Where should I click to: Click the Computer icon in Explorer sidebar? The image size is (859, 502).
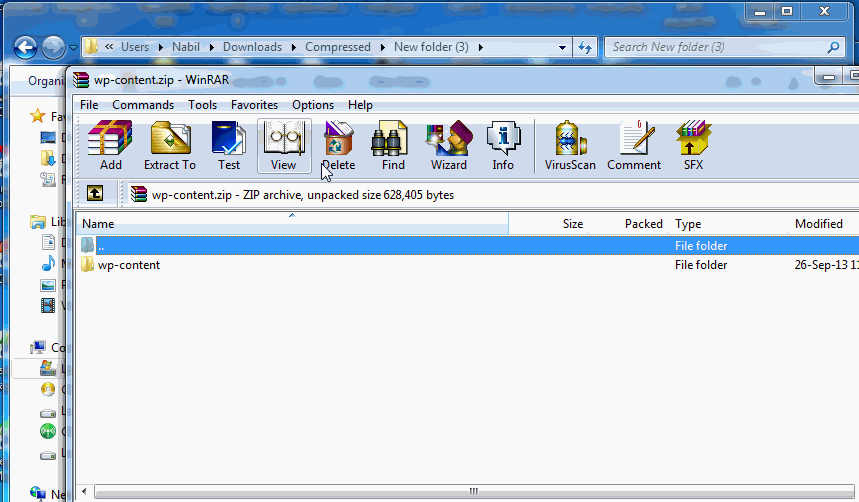38,347
